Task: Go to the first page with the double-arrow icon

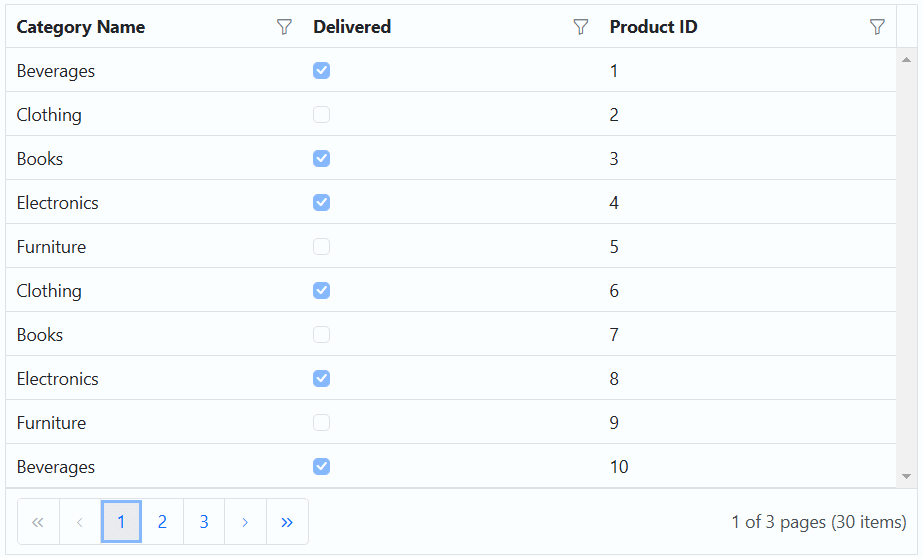Action: (38, 522)
